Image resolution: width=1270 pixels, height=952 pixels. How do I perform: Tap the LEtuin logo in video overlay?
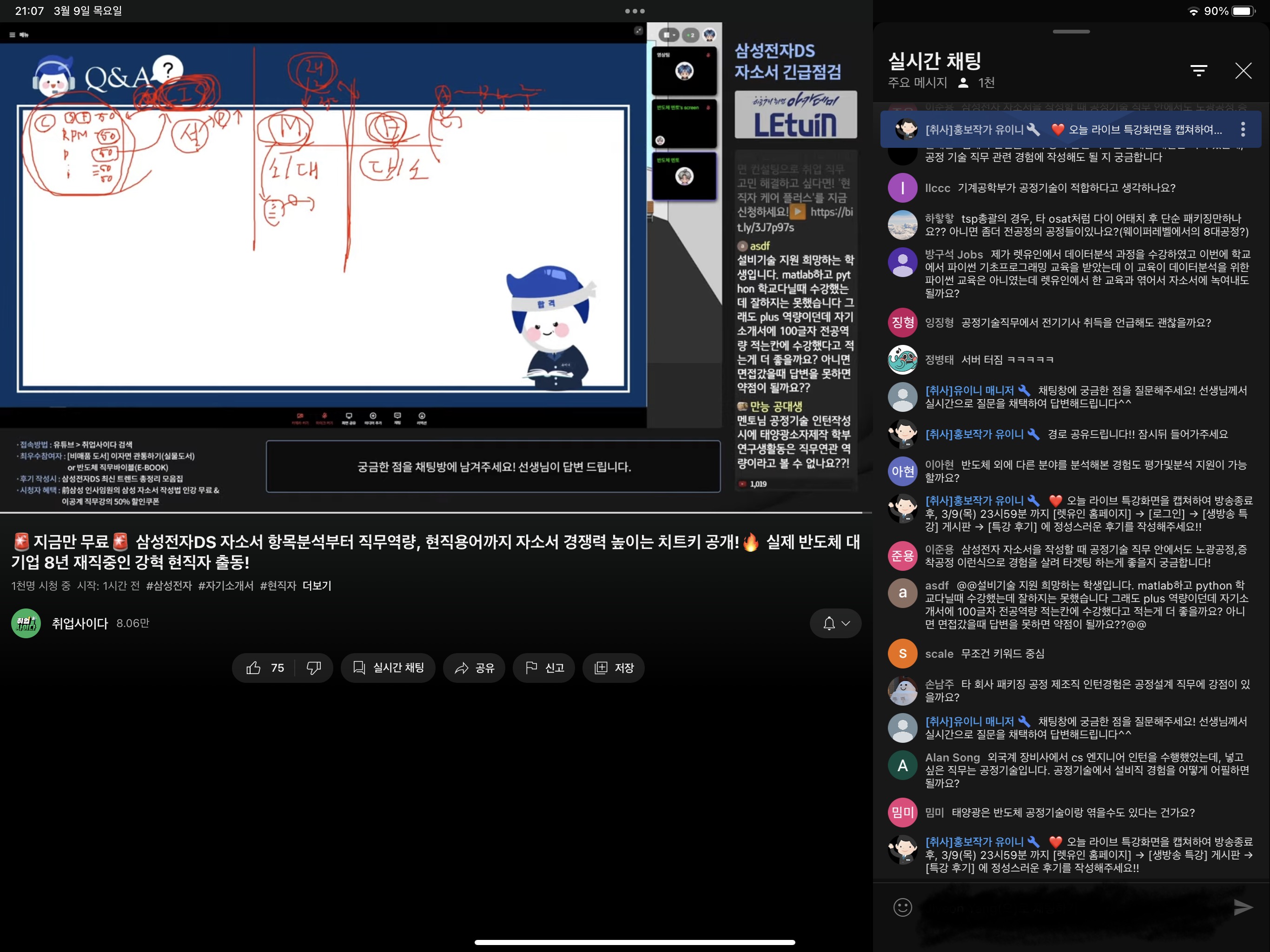point(796,114)
